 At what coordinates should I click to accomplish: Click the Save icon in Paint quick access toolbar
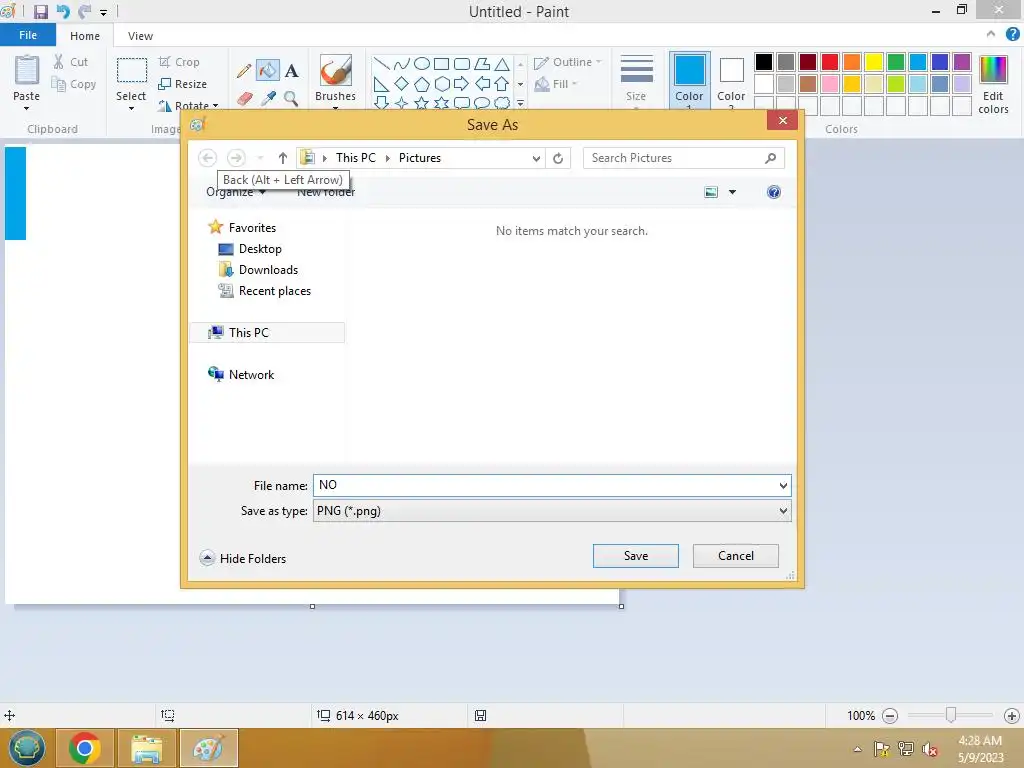point(40,12)
